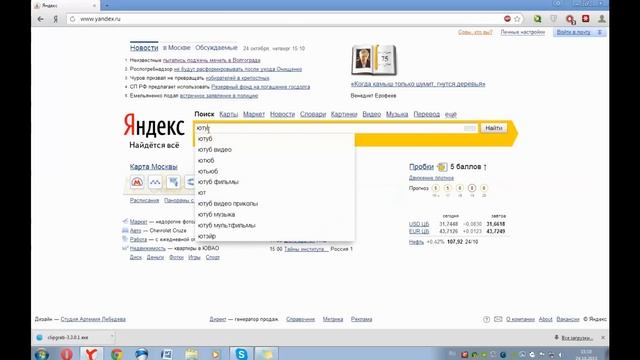
Task: Open the Windows Start button
Action: pyautogui.click(x=41, y=354)
